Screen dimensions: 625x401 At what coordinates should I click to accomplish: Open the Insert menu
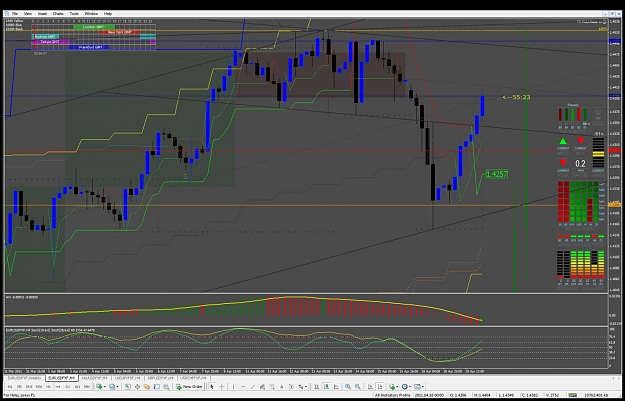42,14
